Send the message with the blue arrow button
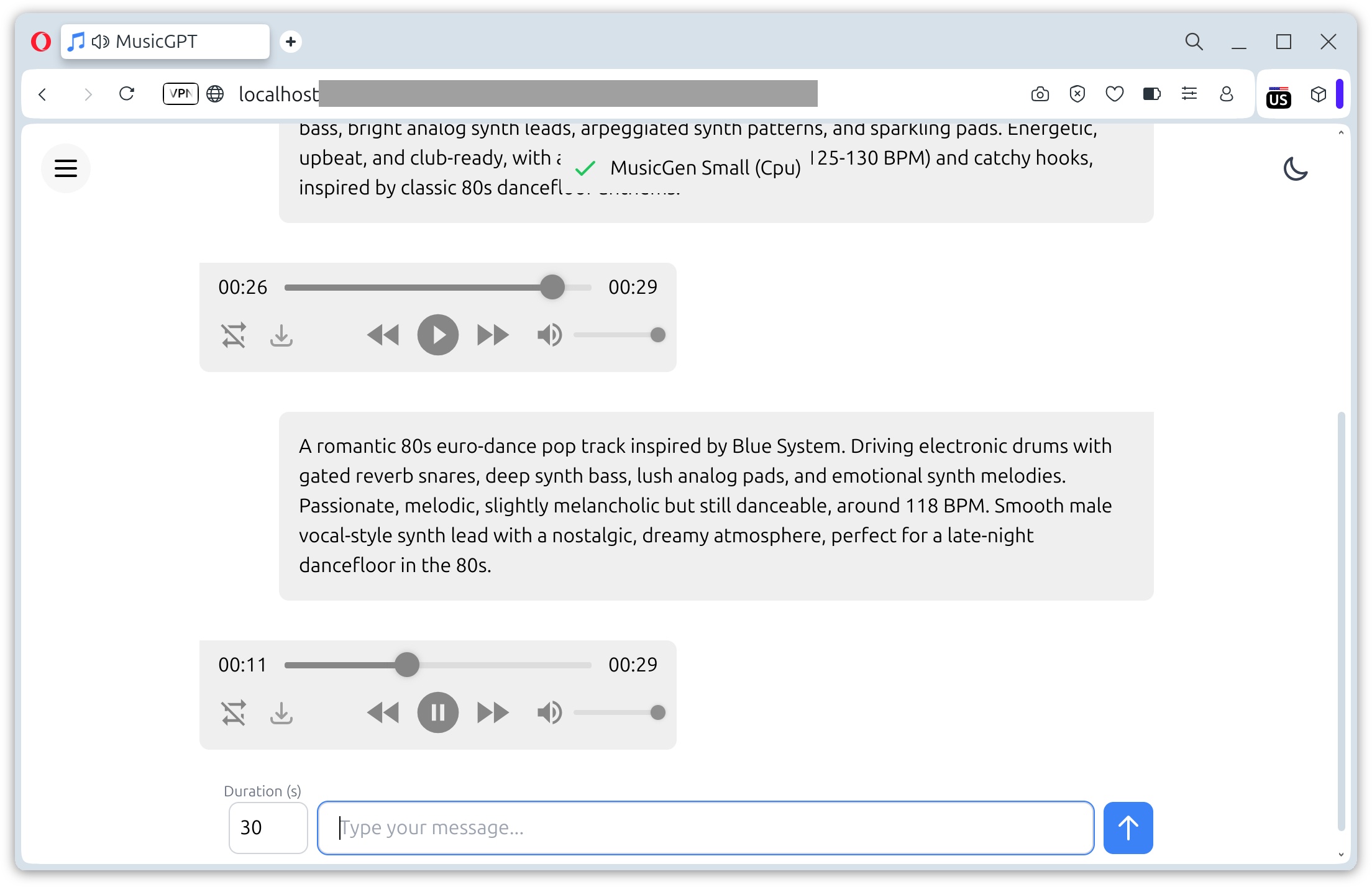 1128,827
